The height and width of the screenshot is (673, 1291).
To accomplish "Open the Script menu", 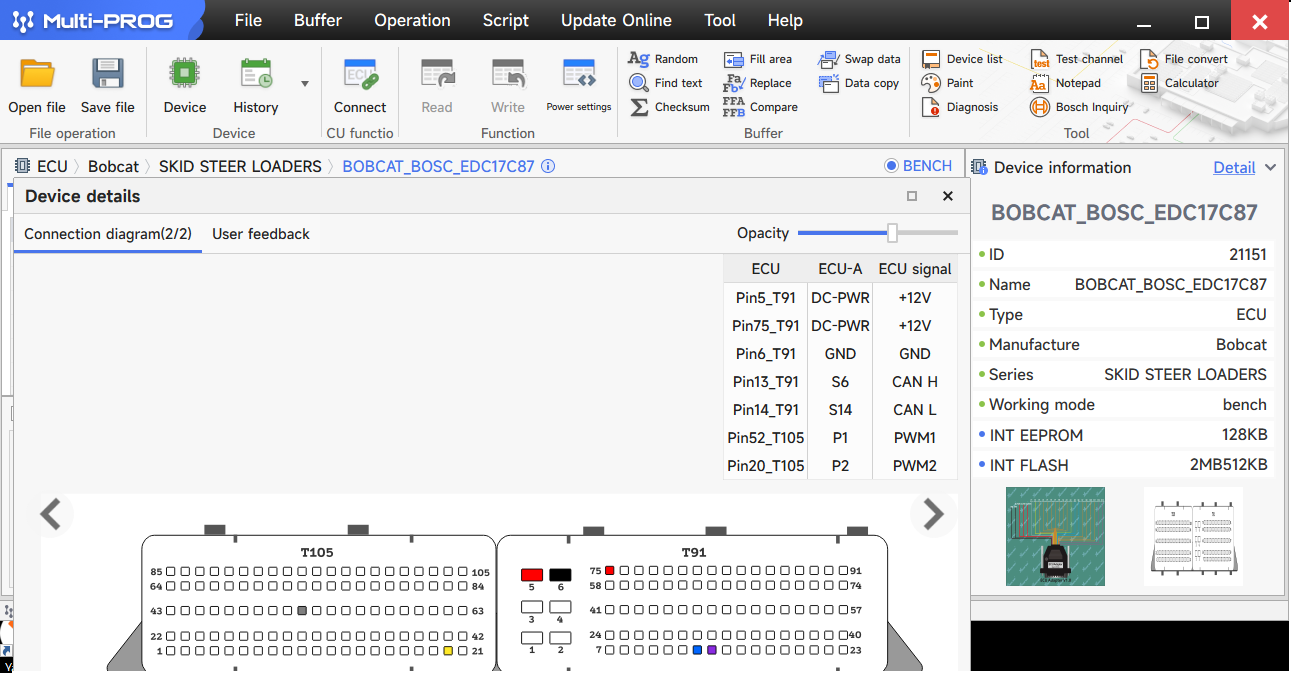I will (506, 20).
